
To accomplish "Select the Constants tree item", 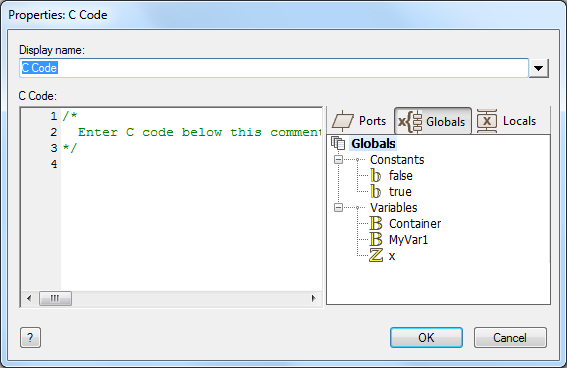I will 397,160.
